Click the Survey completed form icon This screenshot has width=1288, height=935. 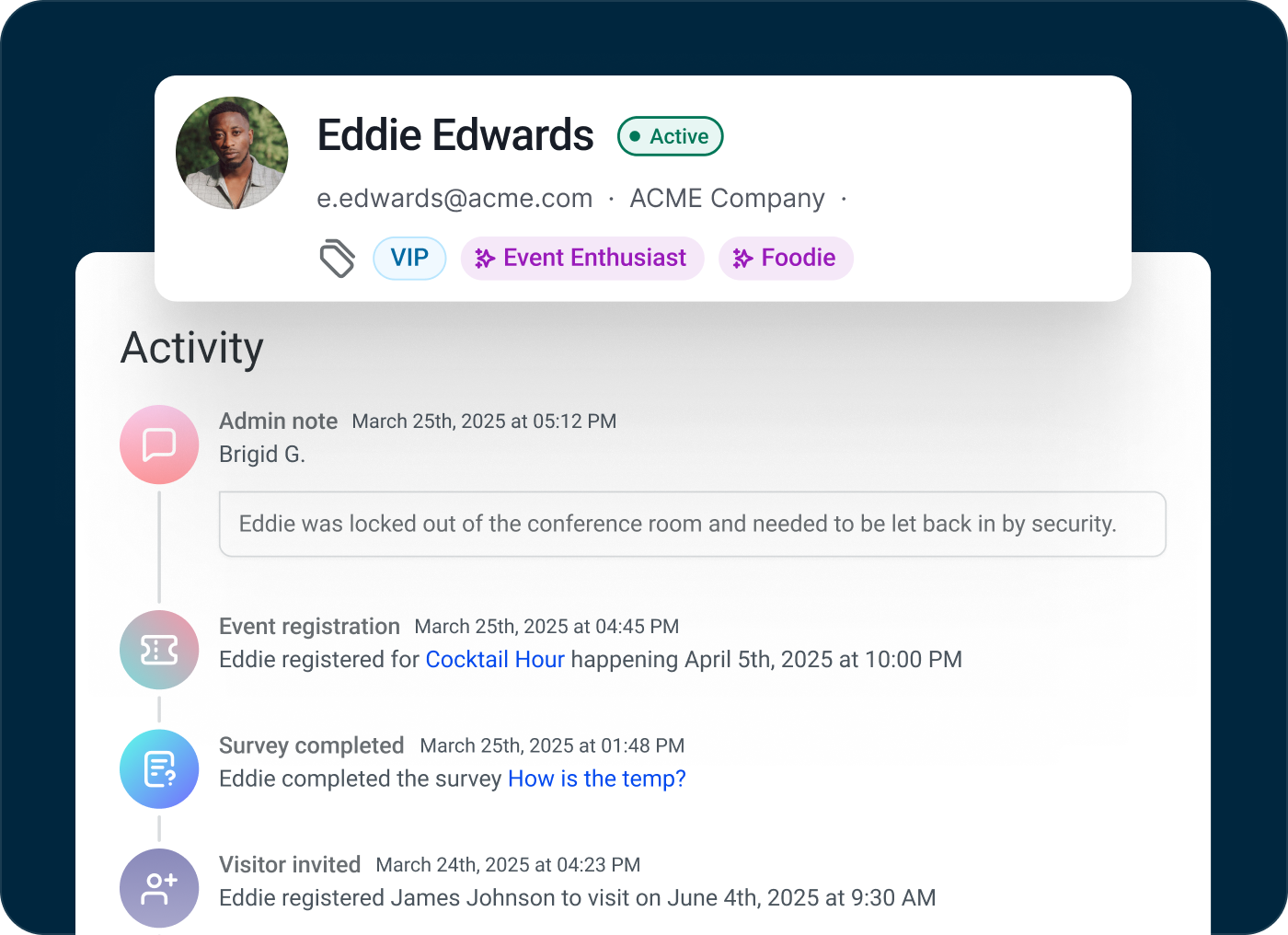point(159,769)
